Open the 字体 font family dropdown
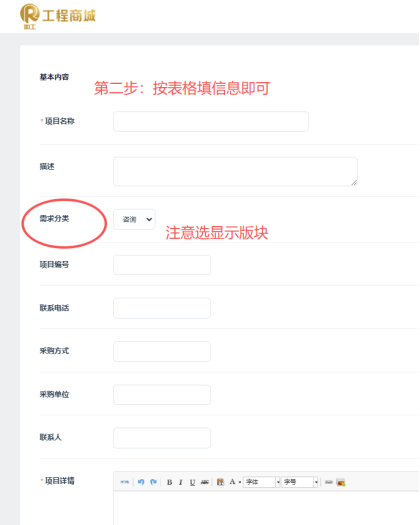 pyautogui.click(x=262, y=482)
